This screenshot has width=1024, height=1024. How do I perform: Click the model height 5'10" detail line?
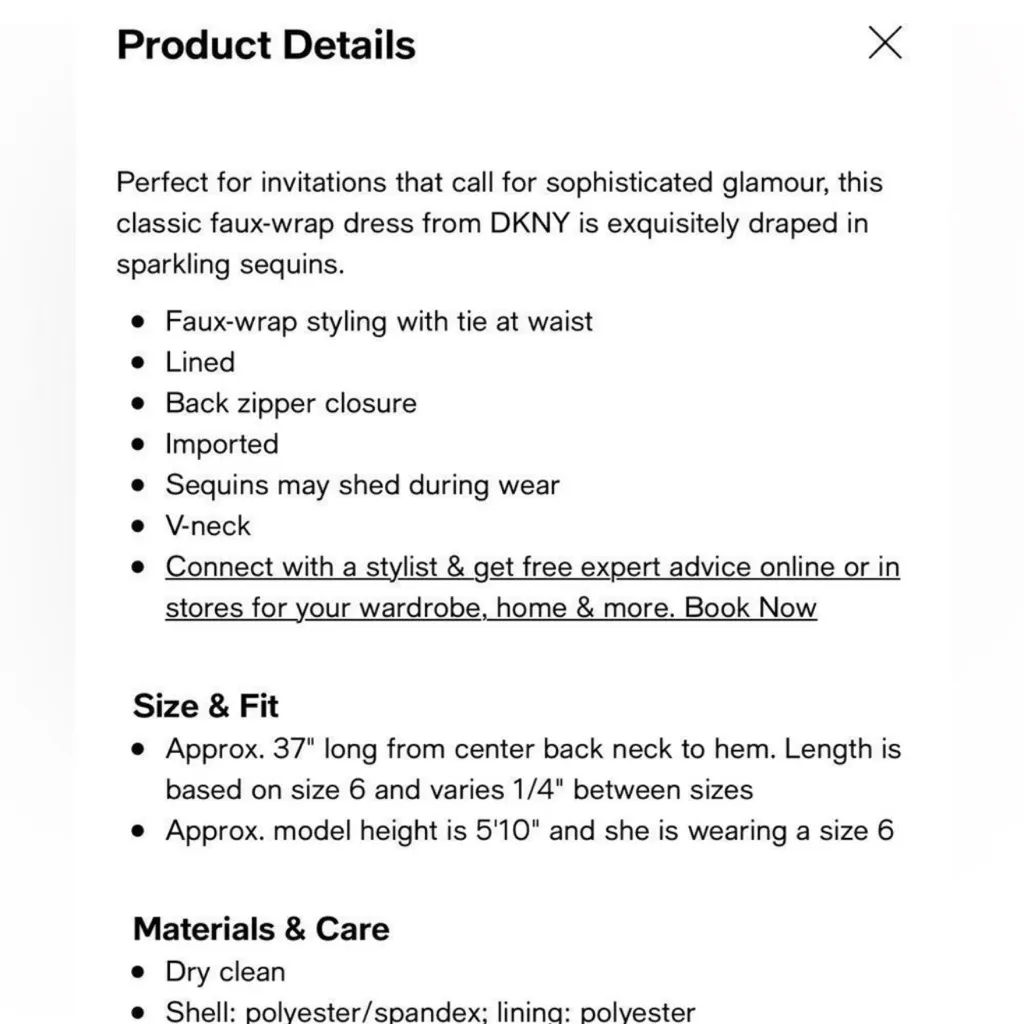[529, 831]
